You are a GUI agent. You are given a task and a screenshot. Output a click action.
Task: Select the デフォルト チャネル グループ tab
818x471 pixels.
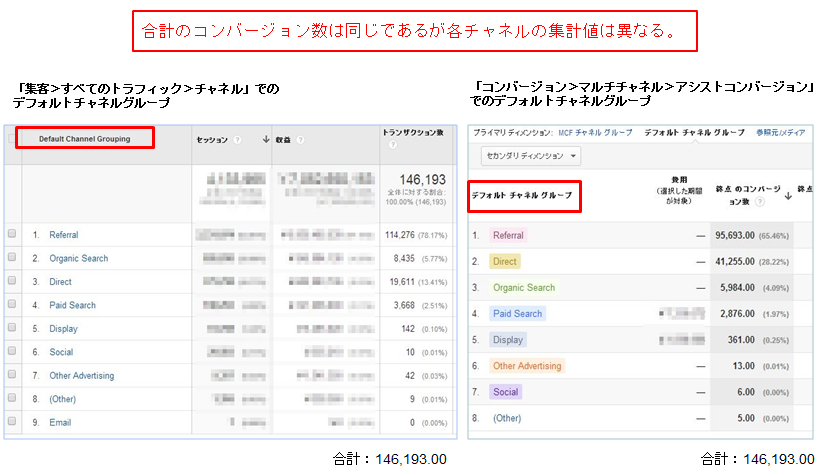(x=694, y=132)
